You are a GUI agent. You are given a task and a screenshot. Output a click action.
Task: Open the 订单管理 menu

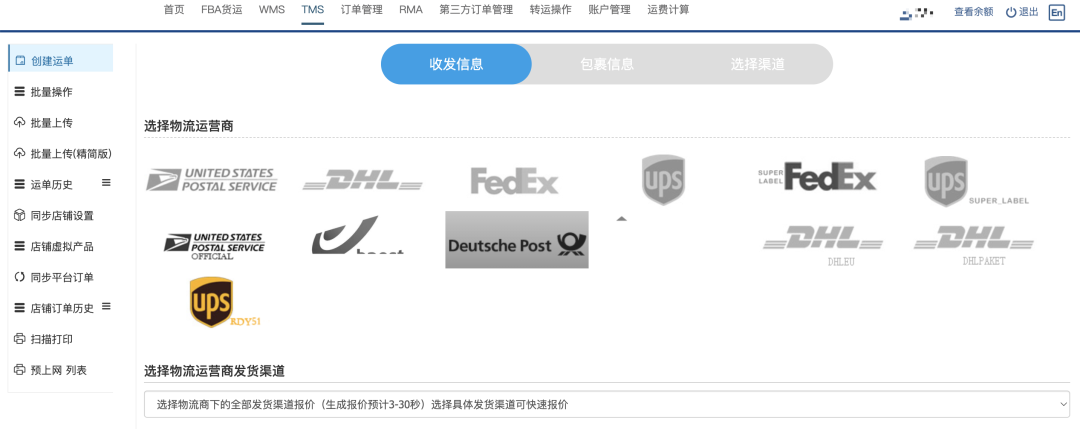pyautogui.click(x=362, y=10)
